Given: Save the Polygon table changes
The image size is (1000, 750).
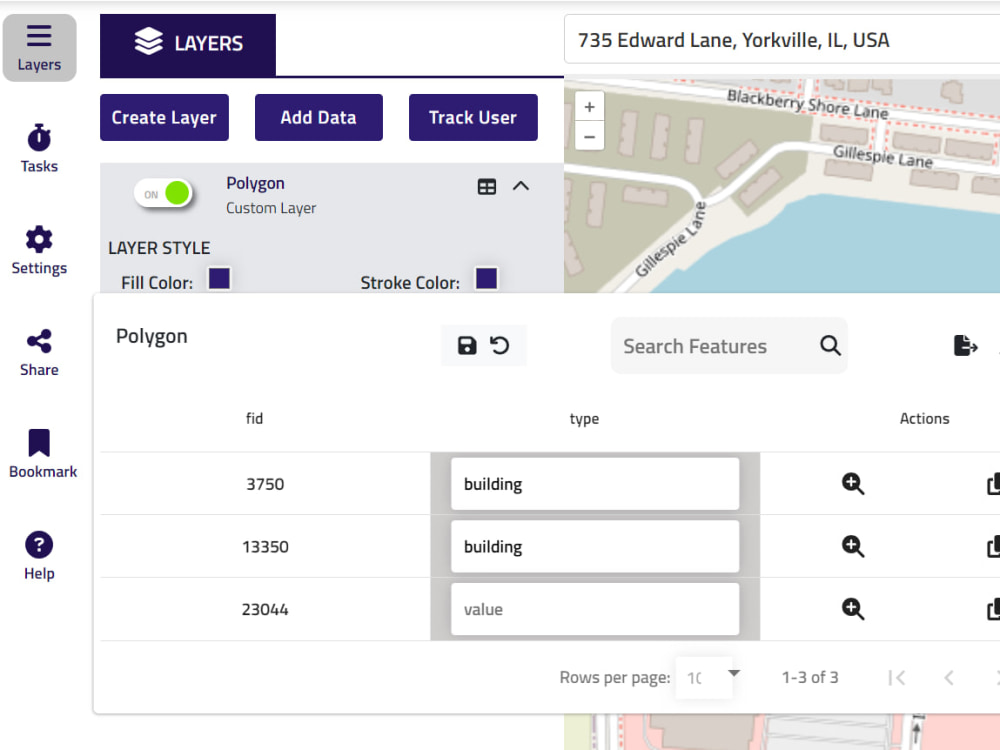Looking at the screenshot, I should point(467,346).
